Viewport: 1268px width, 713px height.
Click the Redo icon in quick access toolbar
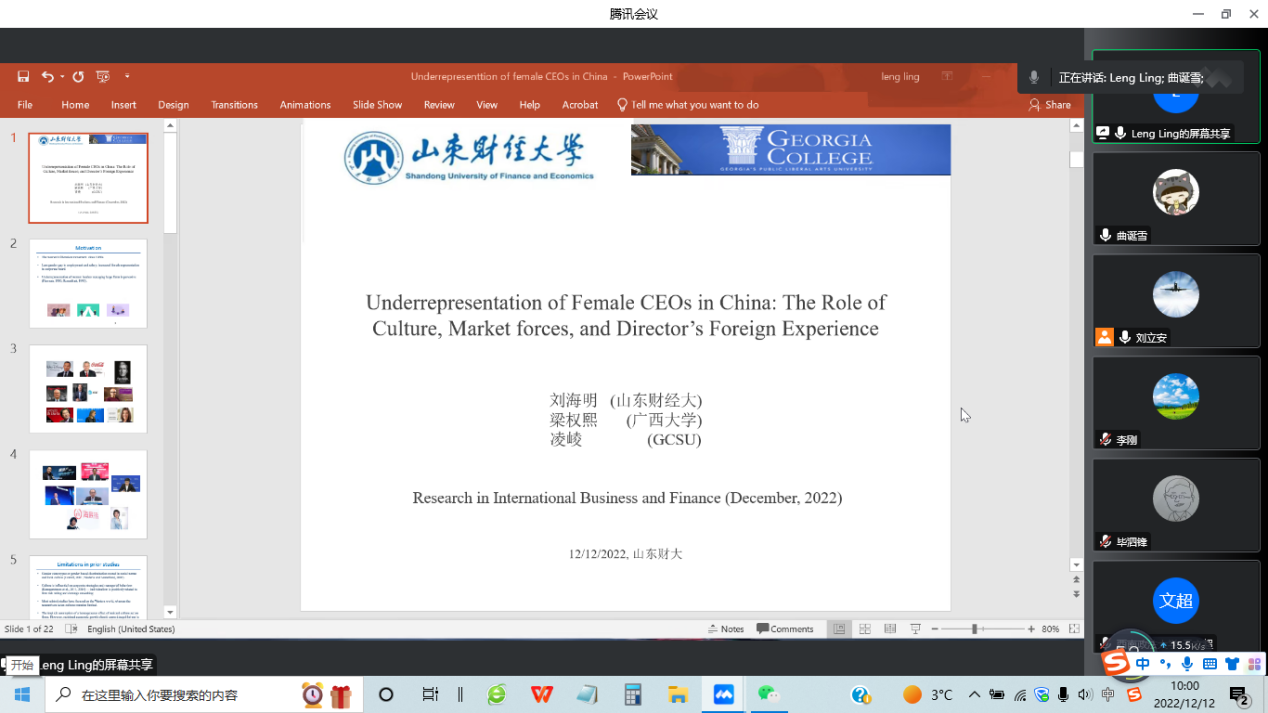(x=78, y=77)
